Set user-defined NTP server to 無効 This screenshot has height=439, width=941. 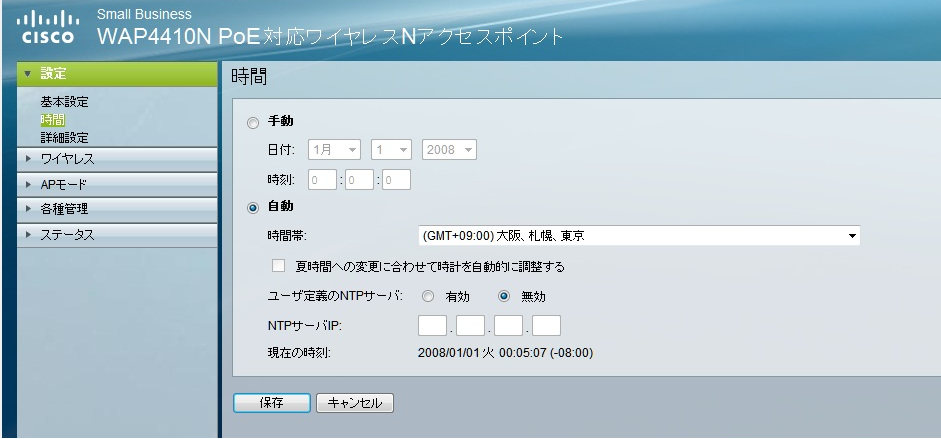pos(504,296)
